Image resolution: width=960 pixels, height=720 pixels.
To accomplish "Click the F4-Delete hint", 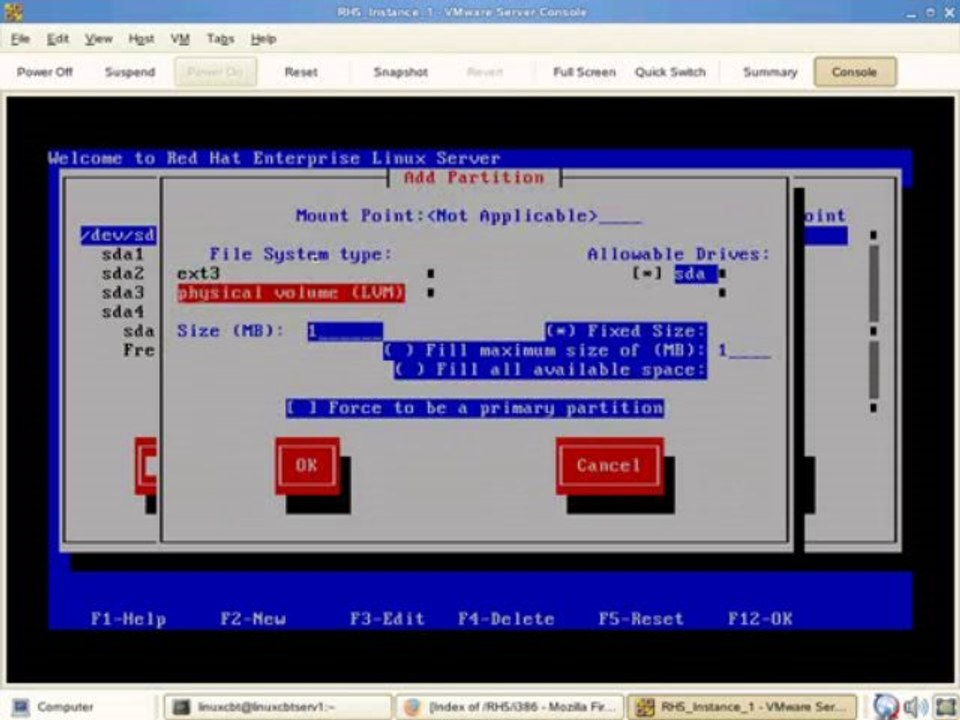I will 506,619.
